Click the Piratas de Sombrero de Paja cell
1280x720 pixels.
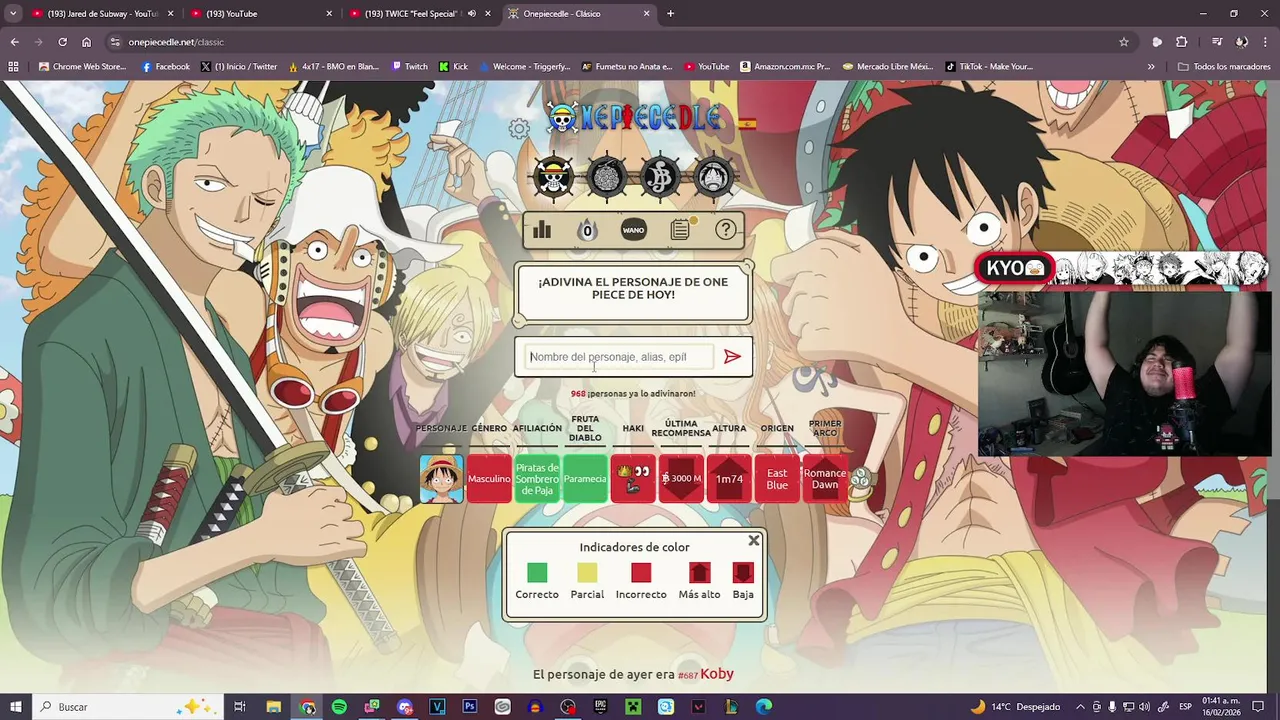(537, 479)
